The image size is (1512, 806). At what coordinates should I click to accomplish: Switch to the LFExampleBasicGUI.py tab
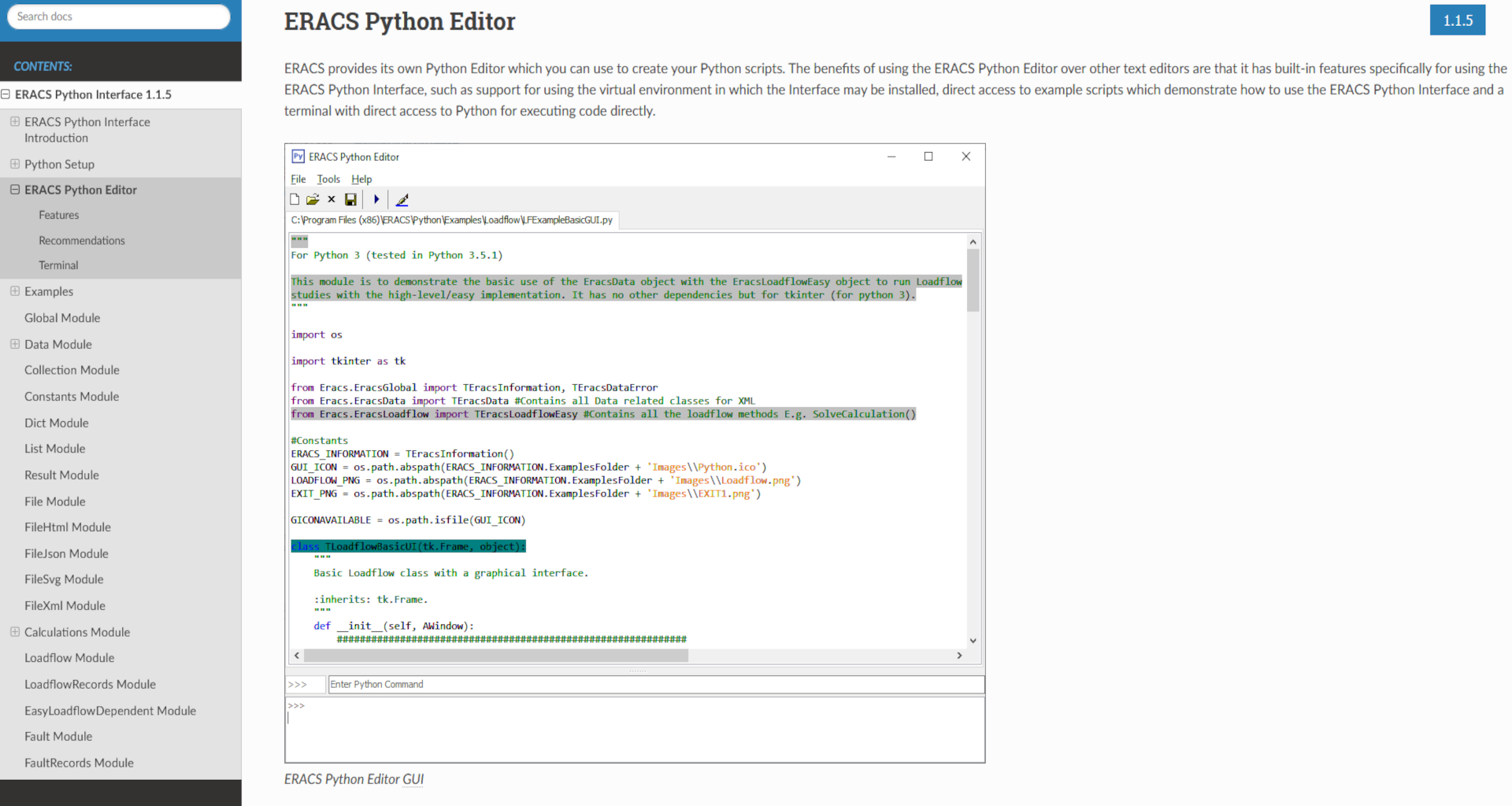[x=451, y=220]
